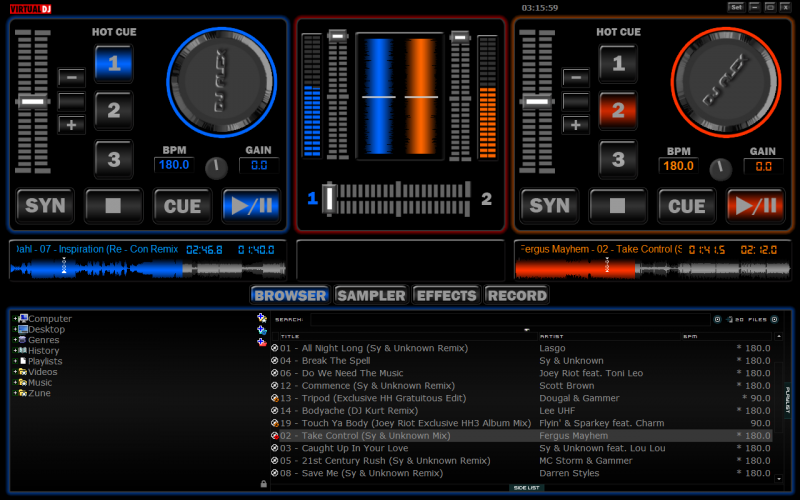800x500 pixels.
Task: Expand the History tree node
Action: (15, 351)
